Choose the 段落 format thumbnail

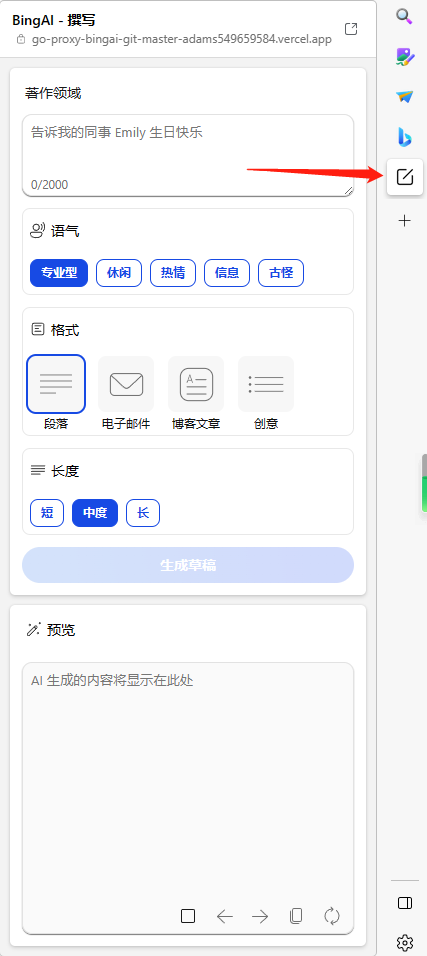click(x=56, y=384)
